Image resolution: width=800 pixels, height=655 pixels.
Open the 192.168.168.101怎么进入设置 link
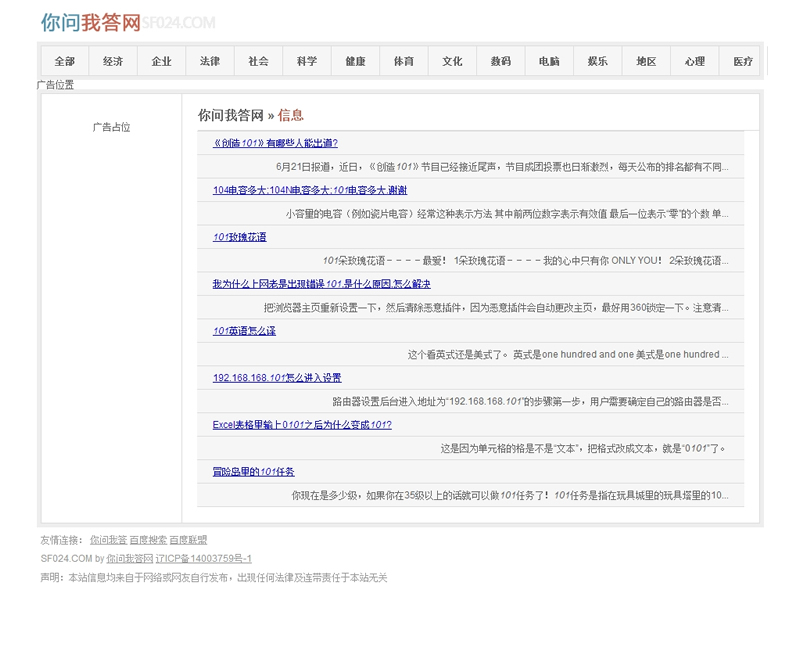pos(277,378)
